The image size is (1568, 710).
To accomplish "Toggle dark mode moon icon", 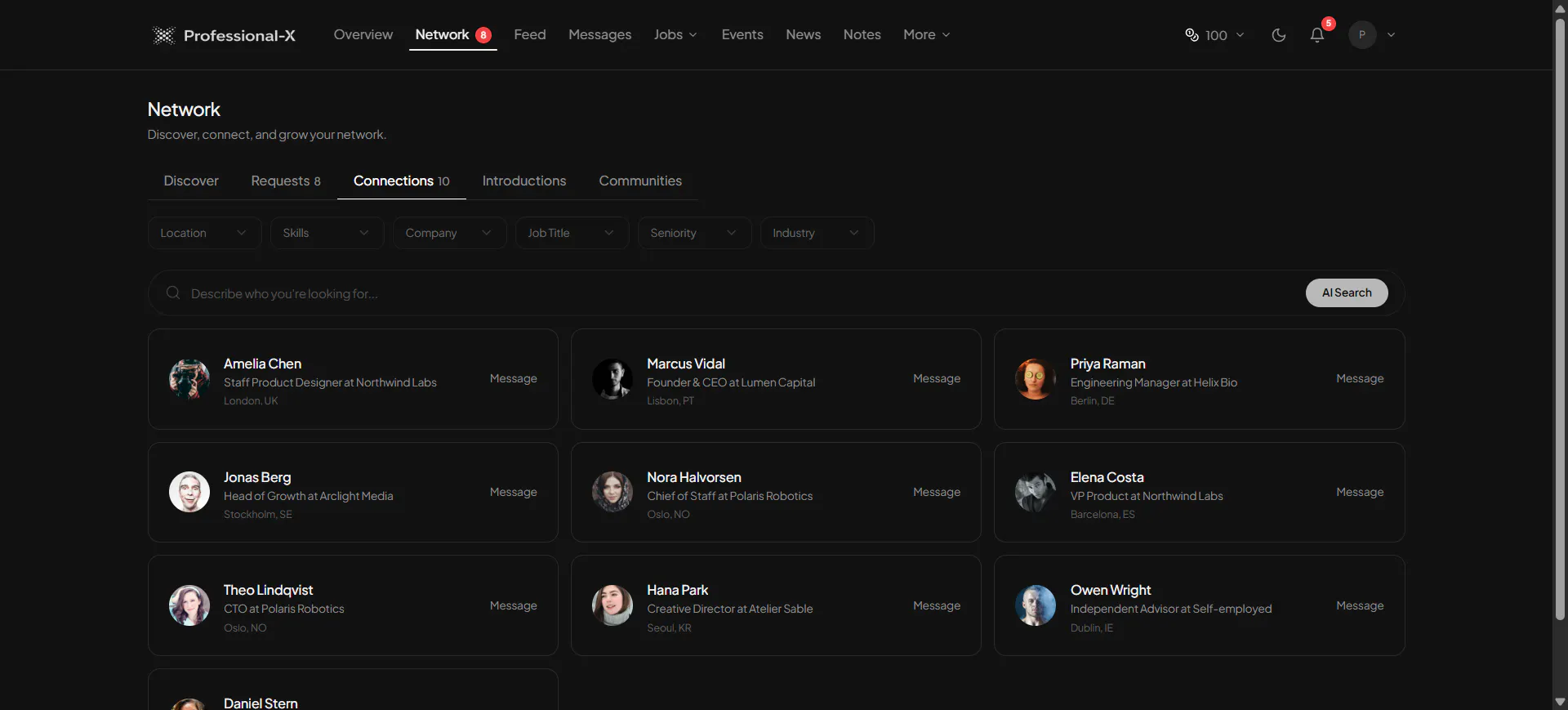I will coord(1279,35).
